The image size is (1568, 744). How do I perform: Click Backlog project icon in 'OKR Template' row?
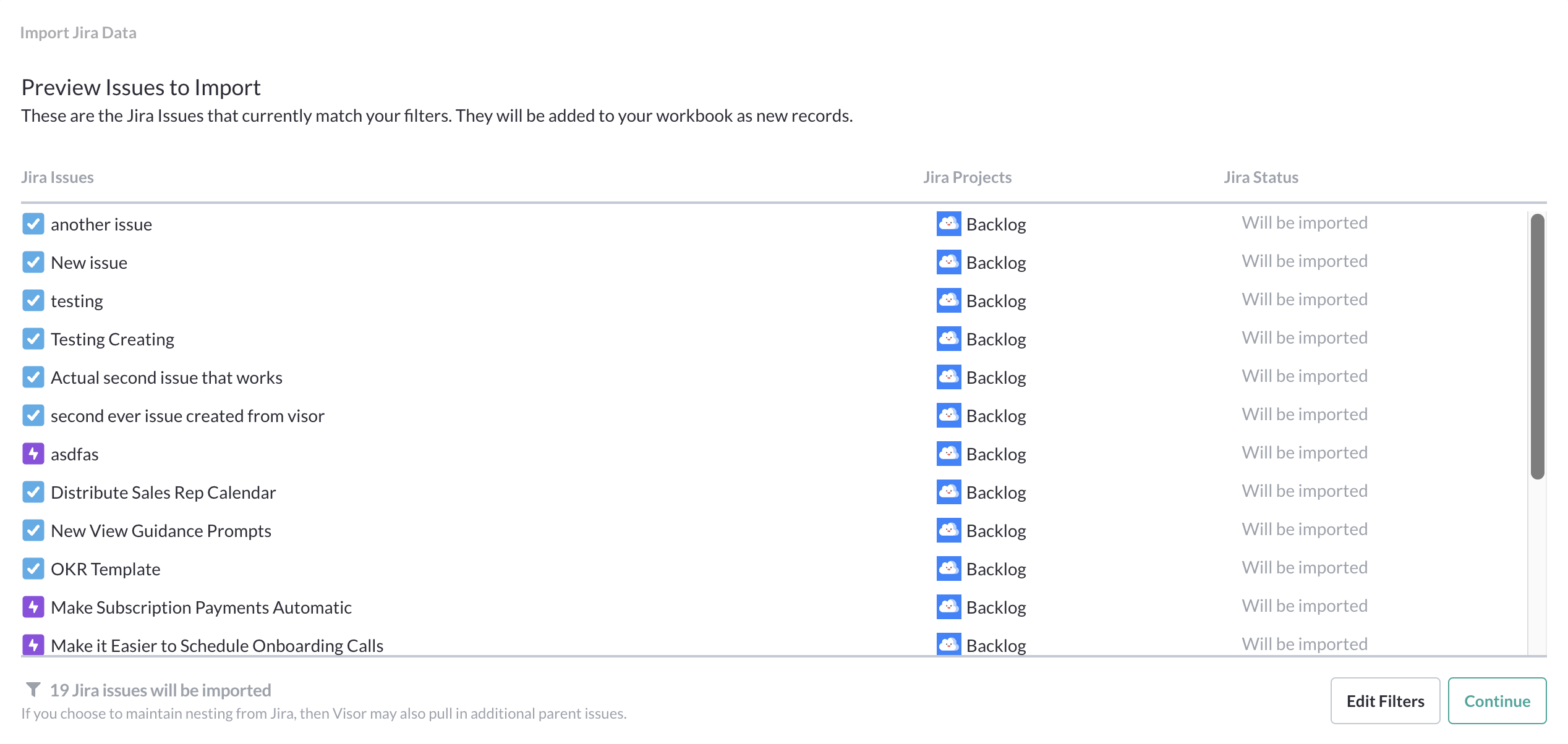[x=948, y=569]
